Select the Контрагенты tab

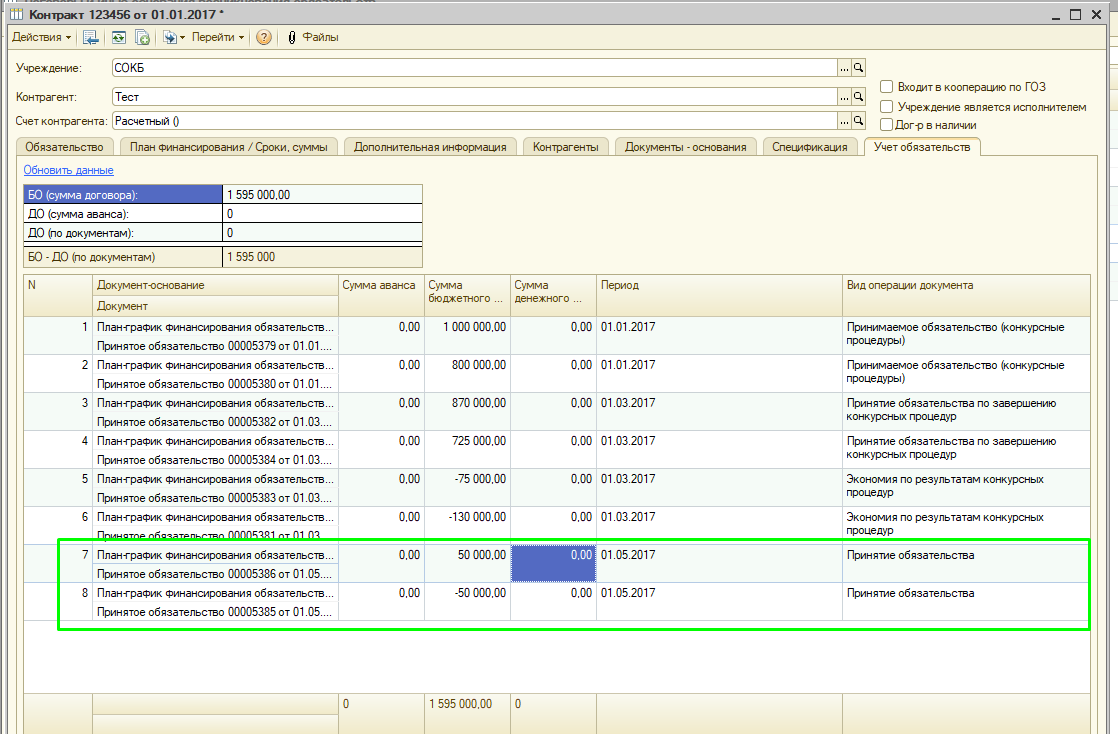pos(565,147)
